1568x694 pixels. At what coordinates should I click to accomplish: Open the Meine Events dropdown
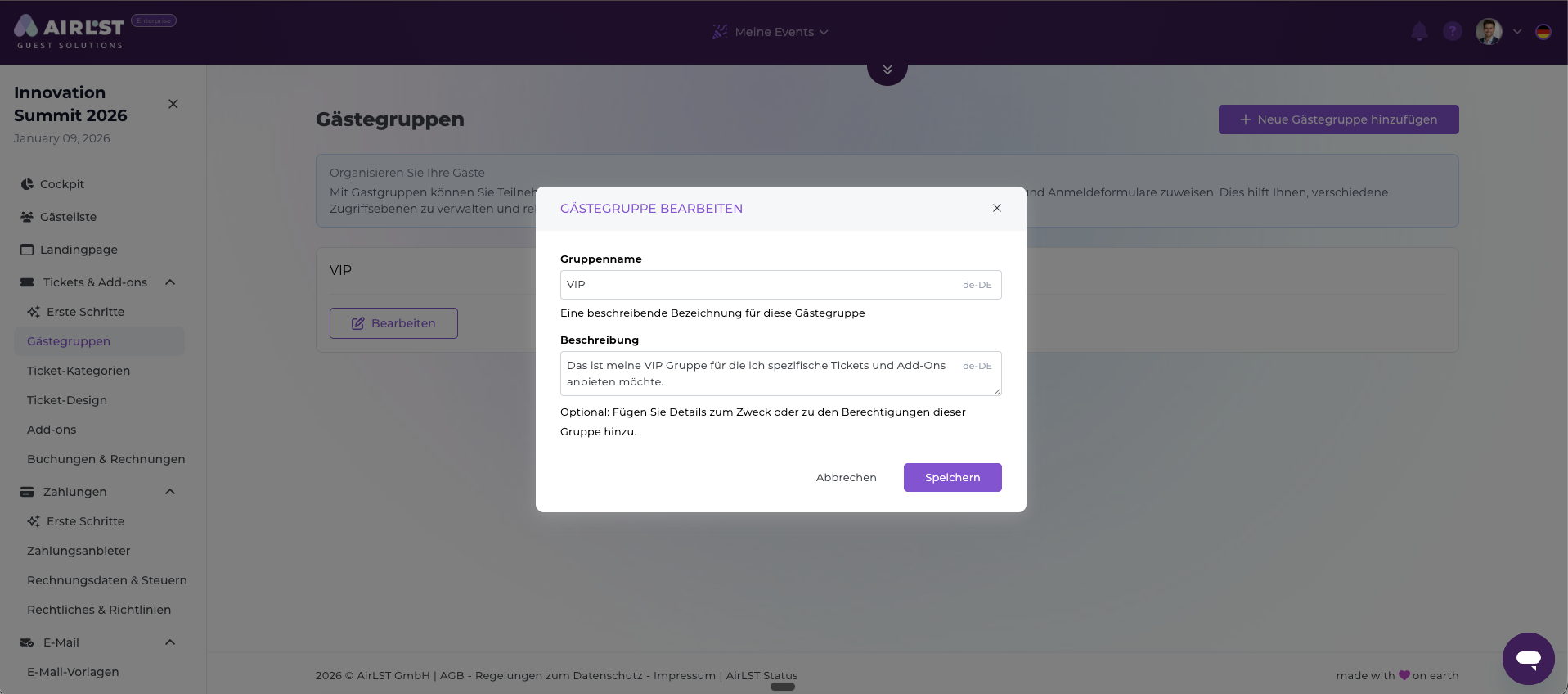click(x=774, y=32)
